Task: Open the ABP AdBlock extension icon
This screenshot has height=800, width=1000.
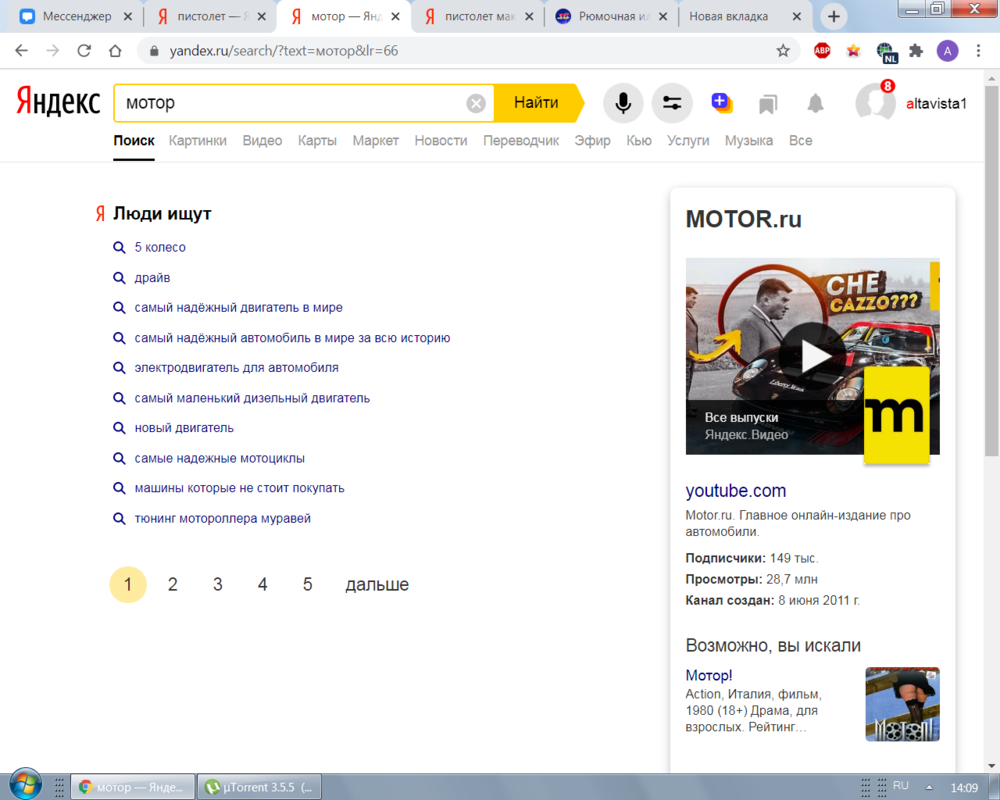Action: (x=822, y=50)
